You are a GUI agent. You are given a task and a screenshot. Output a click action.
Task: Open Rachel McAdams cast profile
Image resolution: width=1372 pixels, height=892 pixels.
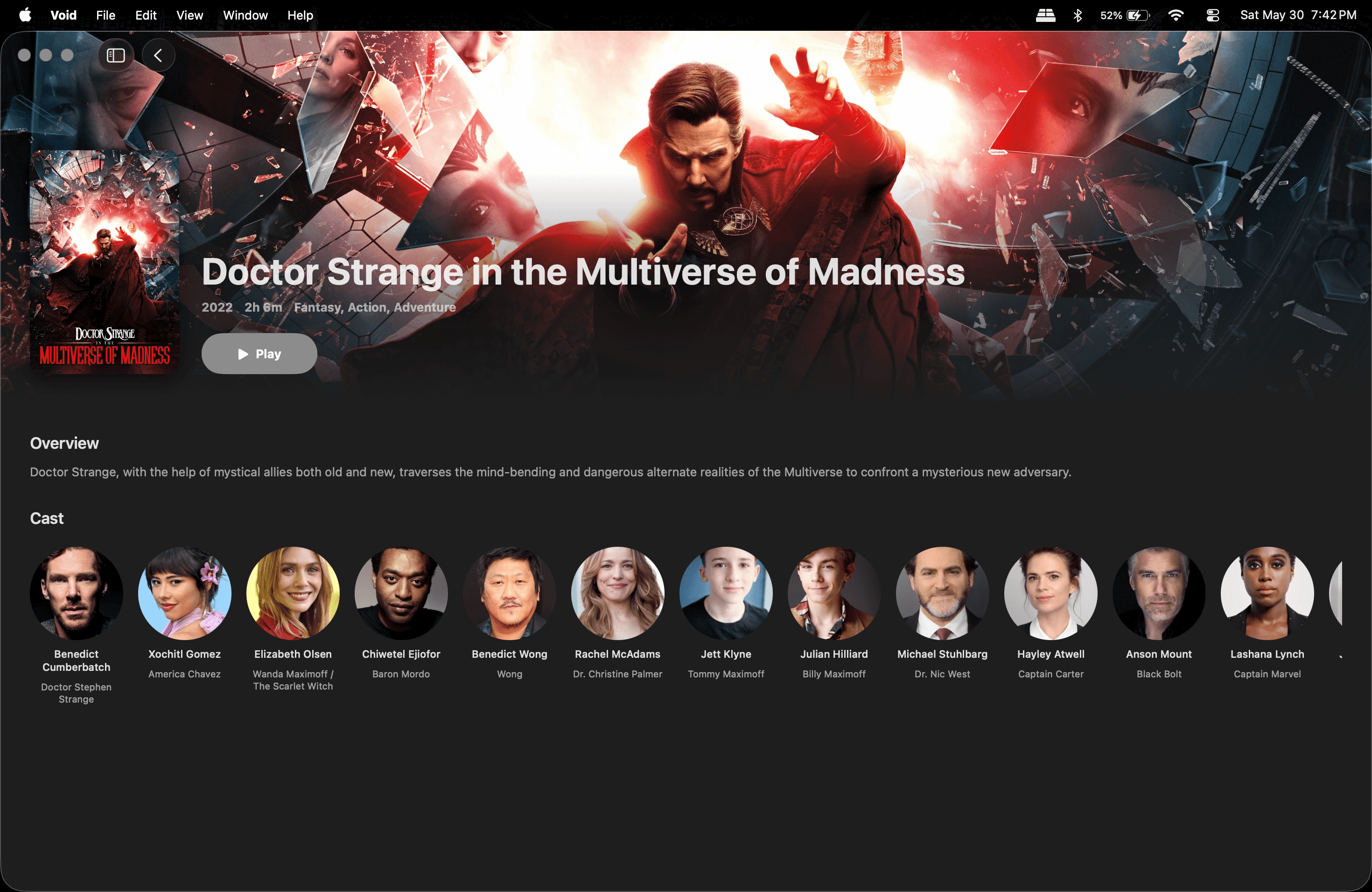(617, 593)
